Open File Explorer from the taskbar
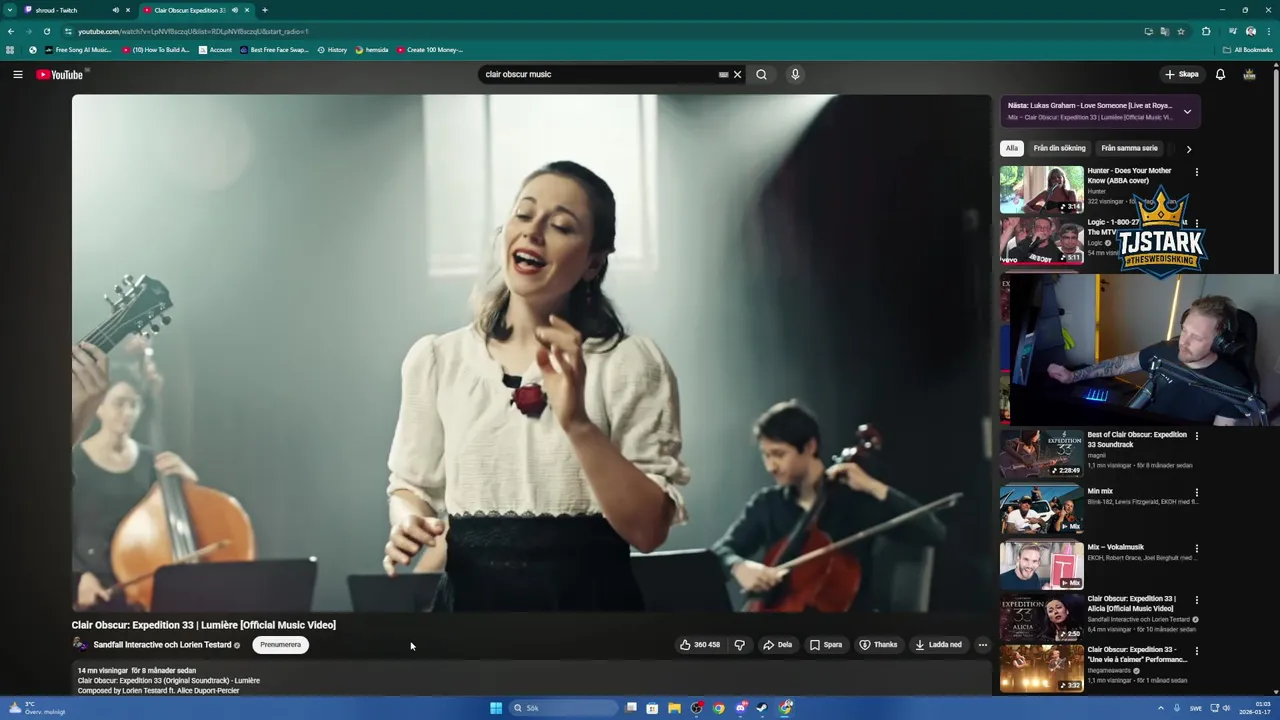Viewport: 1280px width, 720px height. (x=674, y=708)
